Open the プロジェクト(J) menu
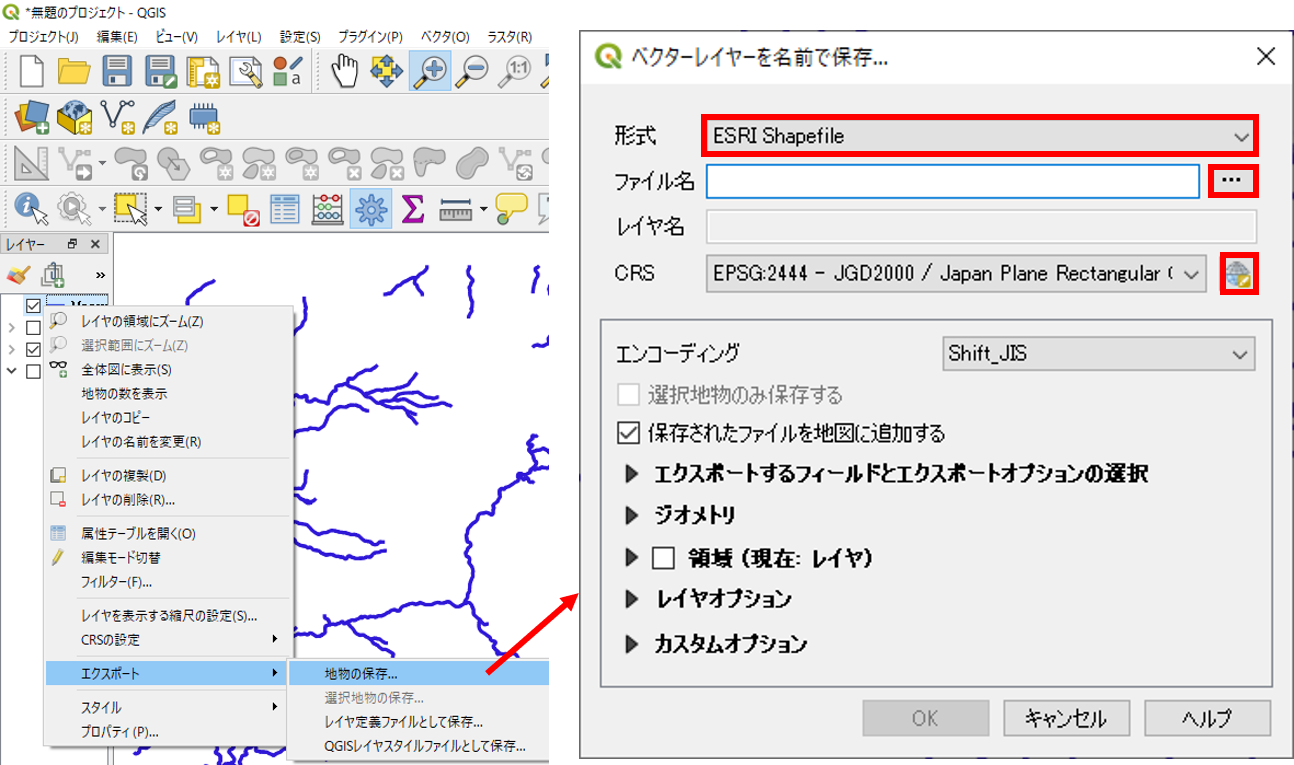1294x765 pixels. tap(43, 37)
